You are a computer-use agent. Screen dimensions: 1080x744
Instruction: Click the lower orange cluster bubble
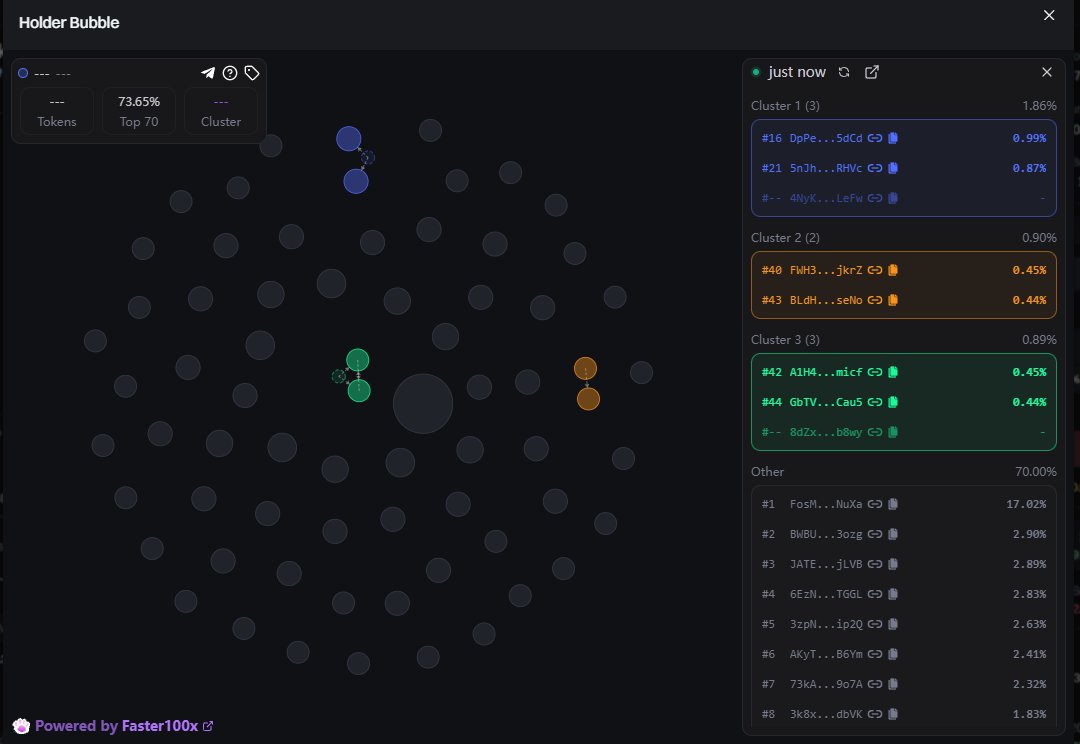[x=588, y=399]
